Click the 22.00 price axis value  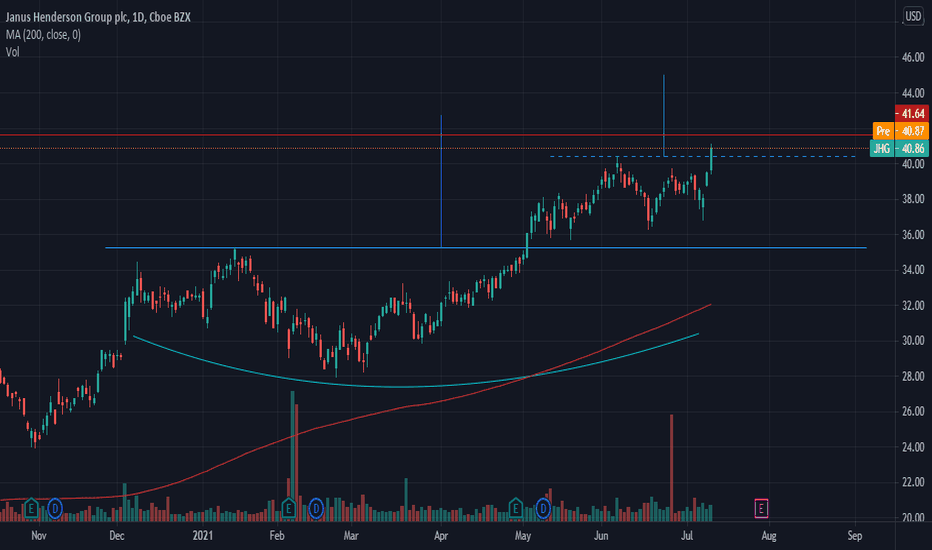click(913, 482)
